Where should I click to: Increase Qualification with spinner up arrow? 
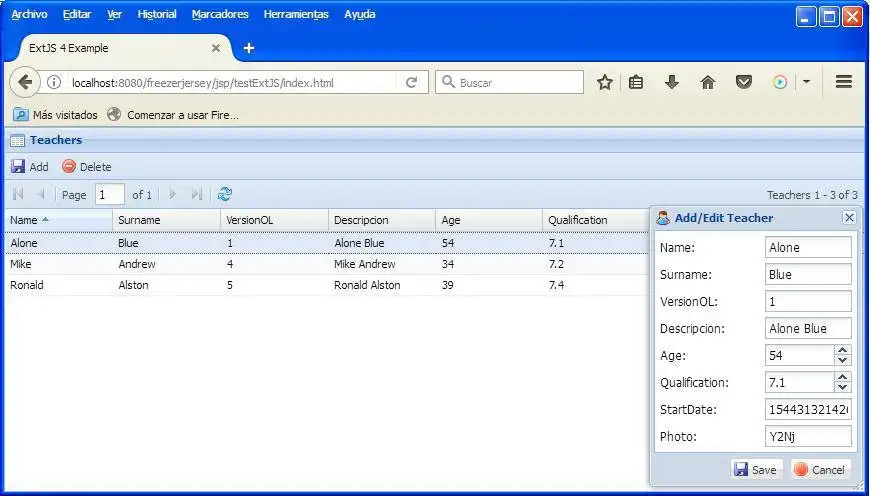(843, 377)
